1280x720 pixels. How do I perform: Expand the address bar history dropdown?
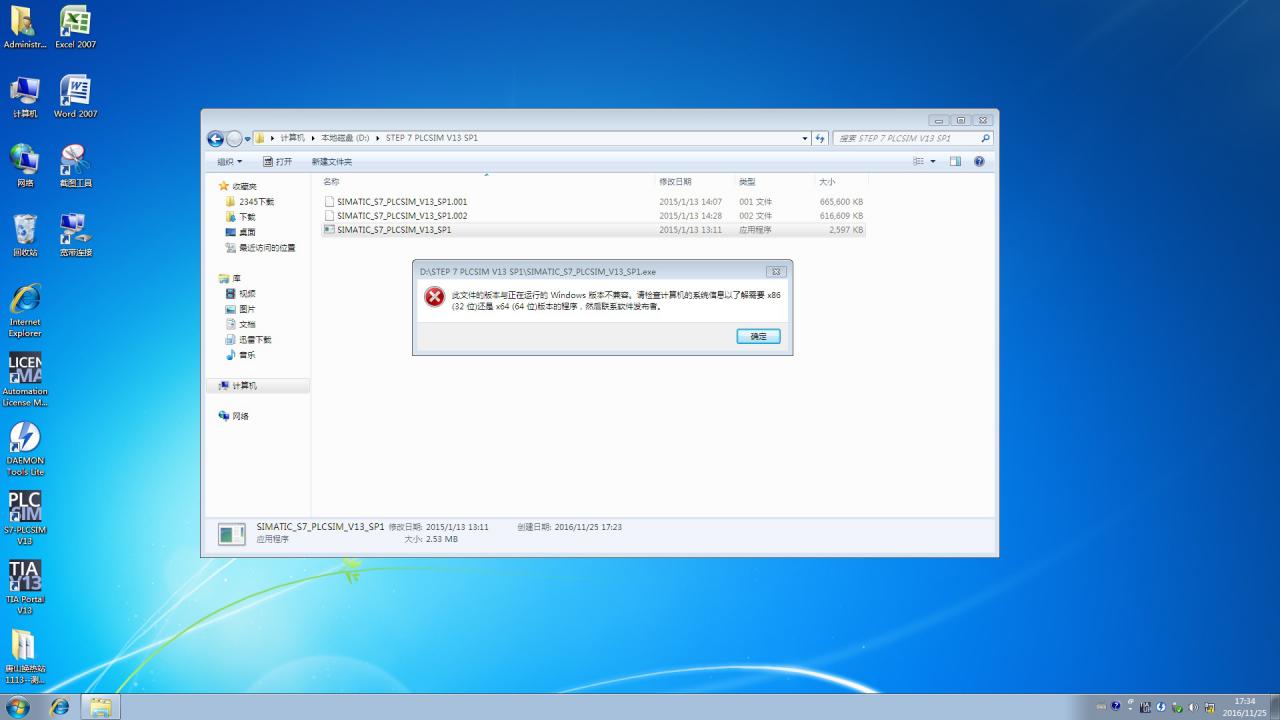pos(805,138)
